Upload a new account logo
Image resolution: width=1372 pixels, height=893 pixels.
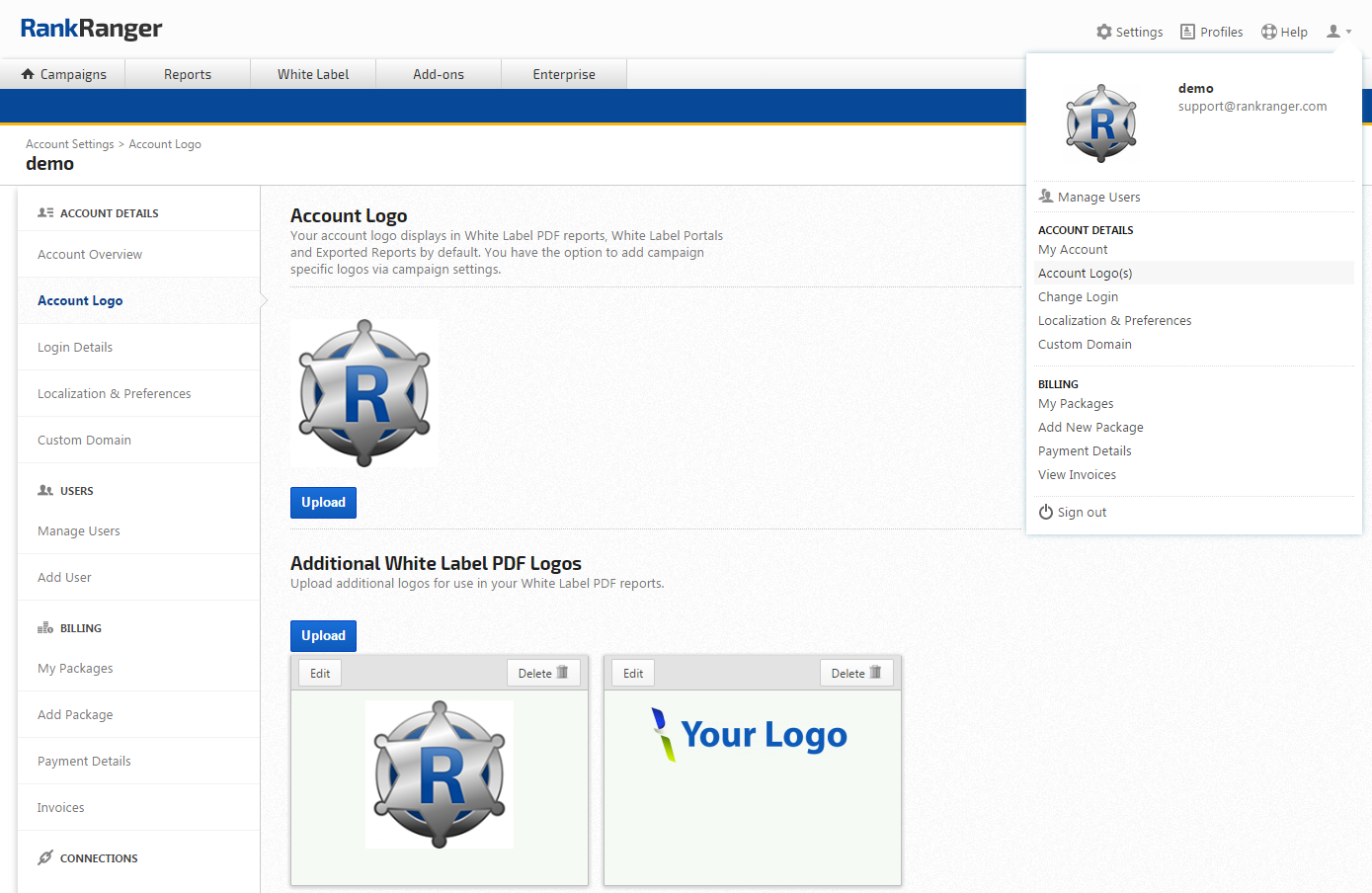pos(323,502)
